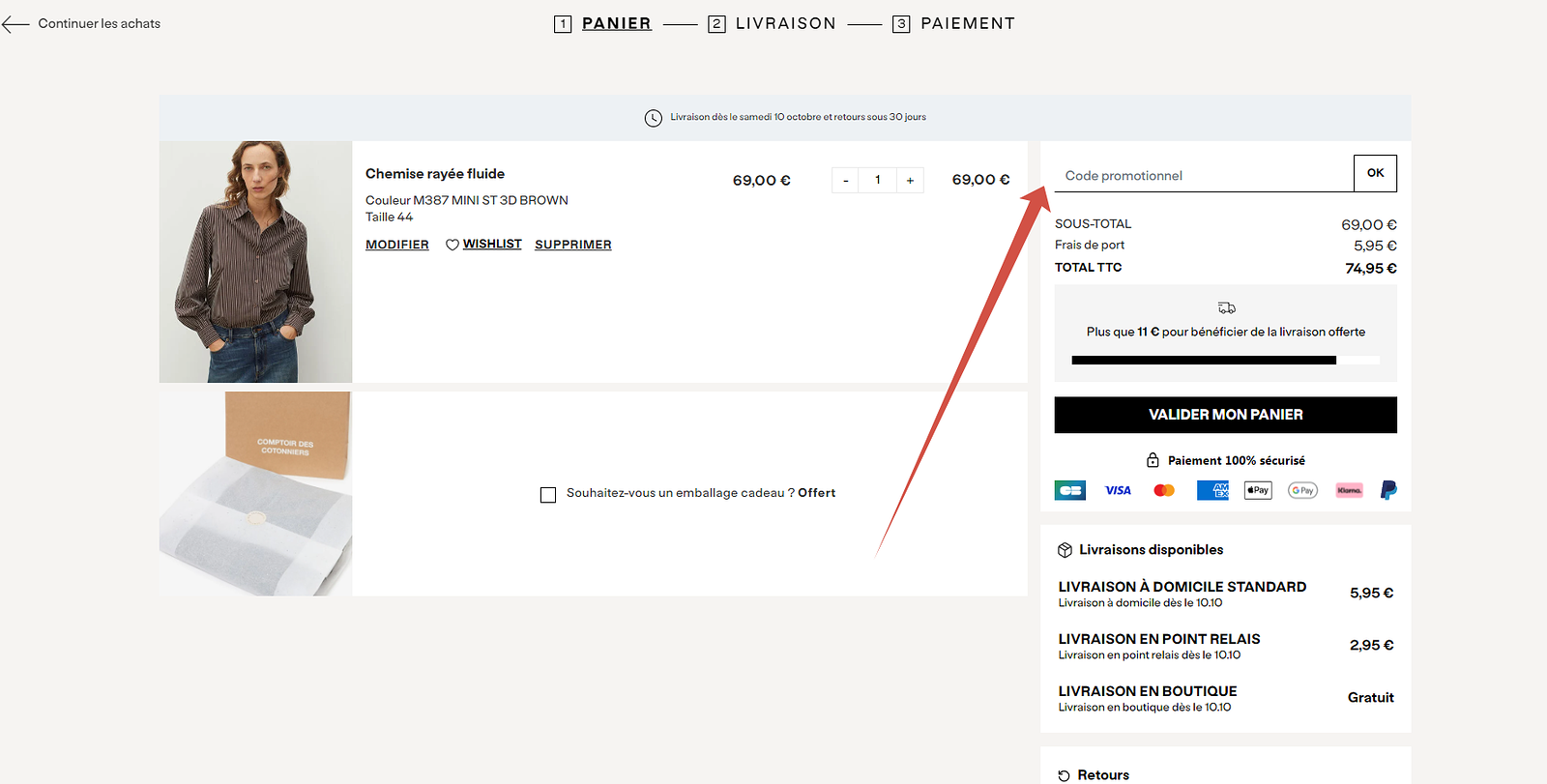
Task: Select the Klarna payment logo
Action: pos(1350,490)
